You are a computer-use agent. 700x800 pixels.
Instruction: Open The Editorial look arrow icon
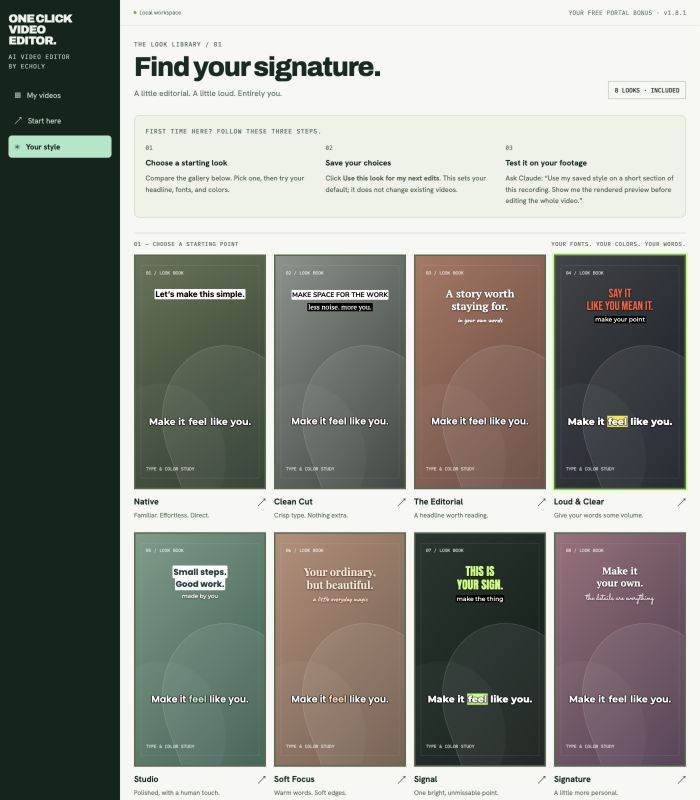pyautogui.click(x=541, y=502)
